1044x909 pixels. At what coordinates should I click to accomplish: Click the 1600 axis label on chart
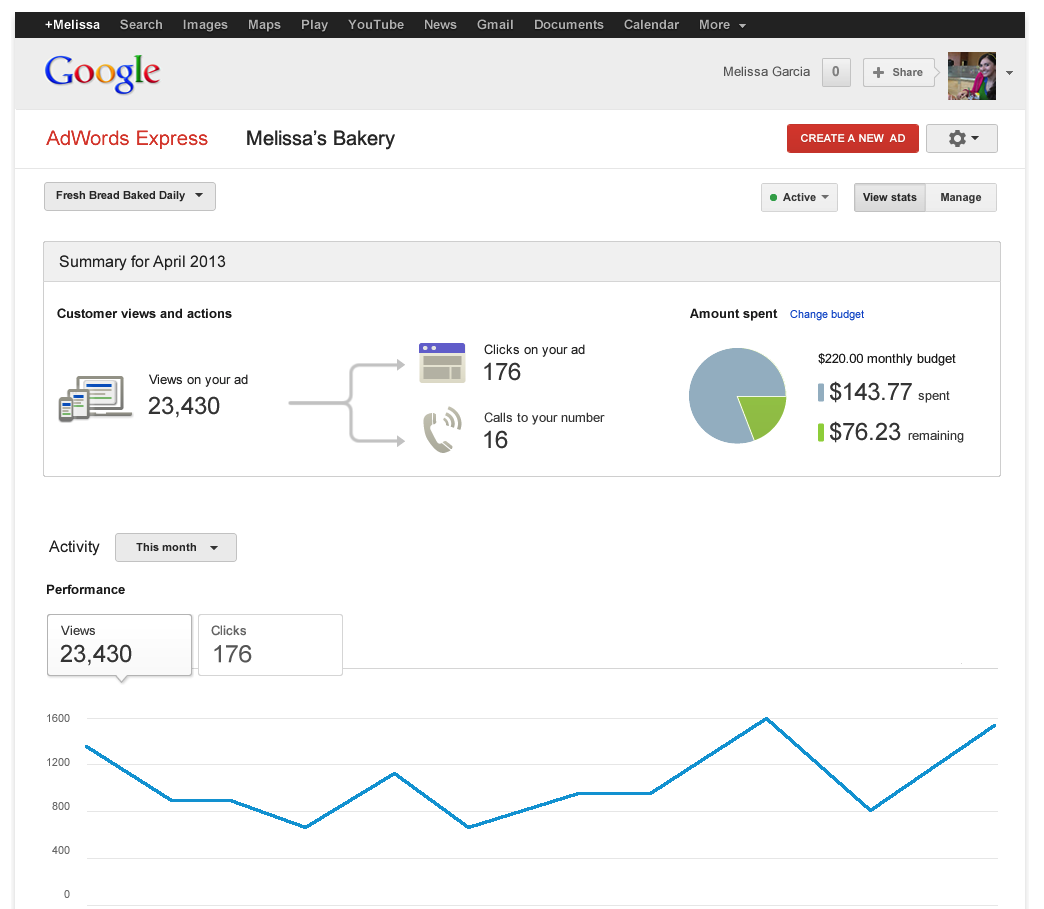58,719
